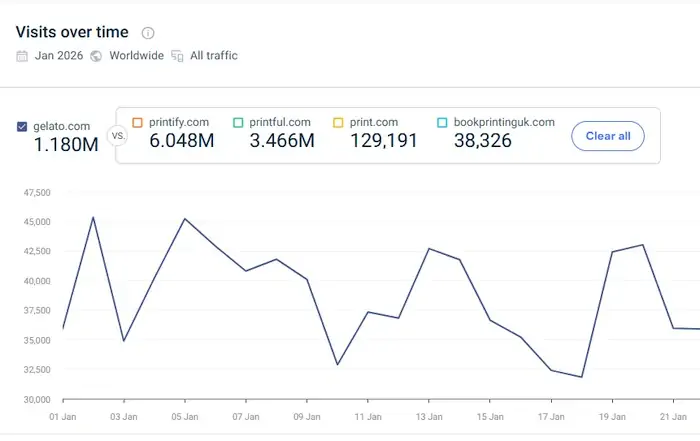Screen dimensions: 700x441
Task: Click the 13 Jan x-axis label
Action: point(429,415)
